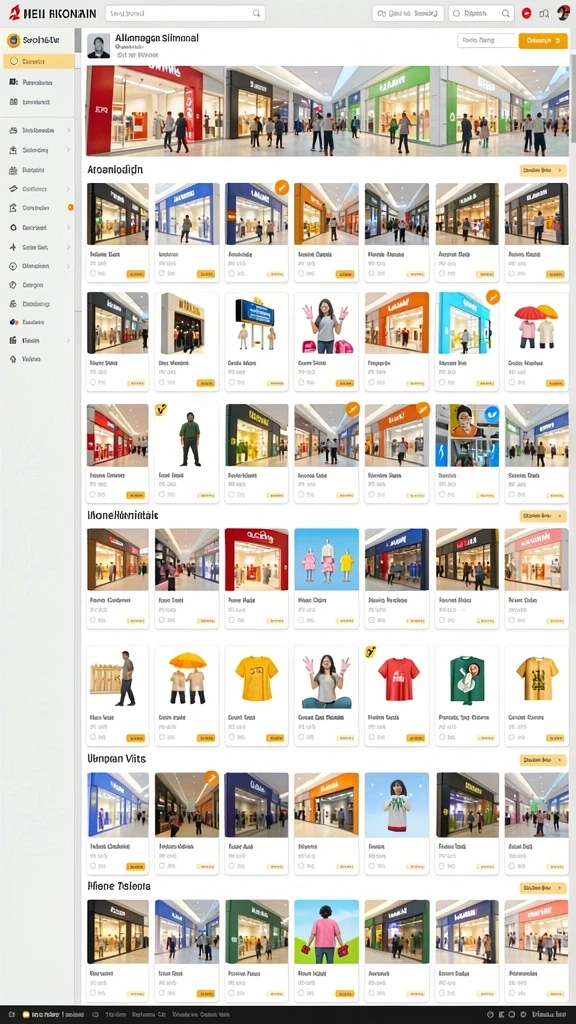
Task: Select the circle under the green-shirt standing man card
Action: point(162,494)
